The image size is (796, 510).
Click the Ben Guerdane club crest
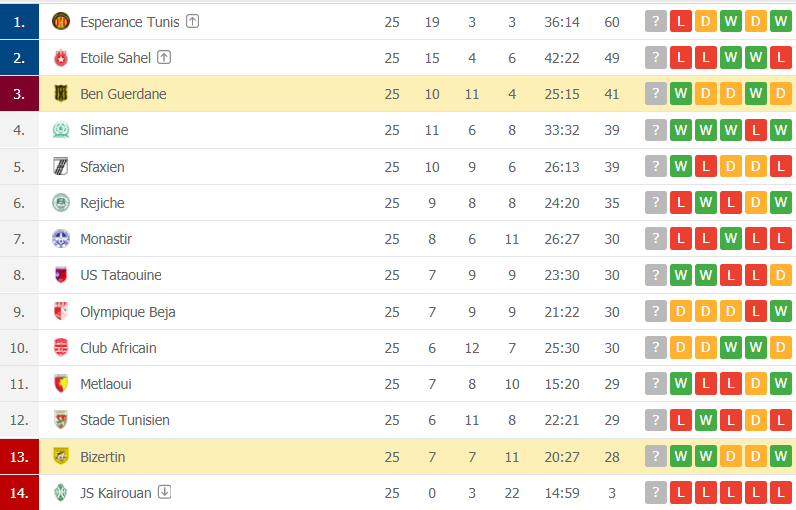pyautogui.click(x=61, y=94)
